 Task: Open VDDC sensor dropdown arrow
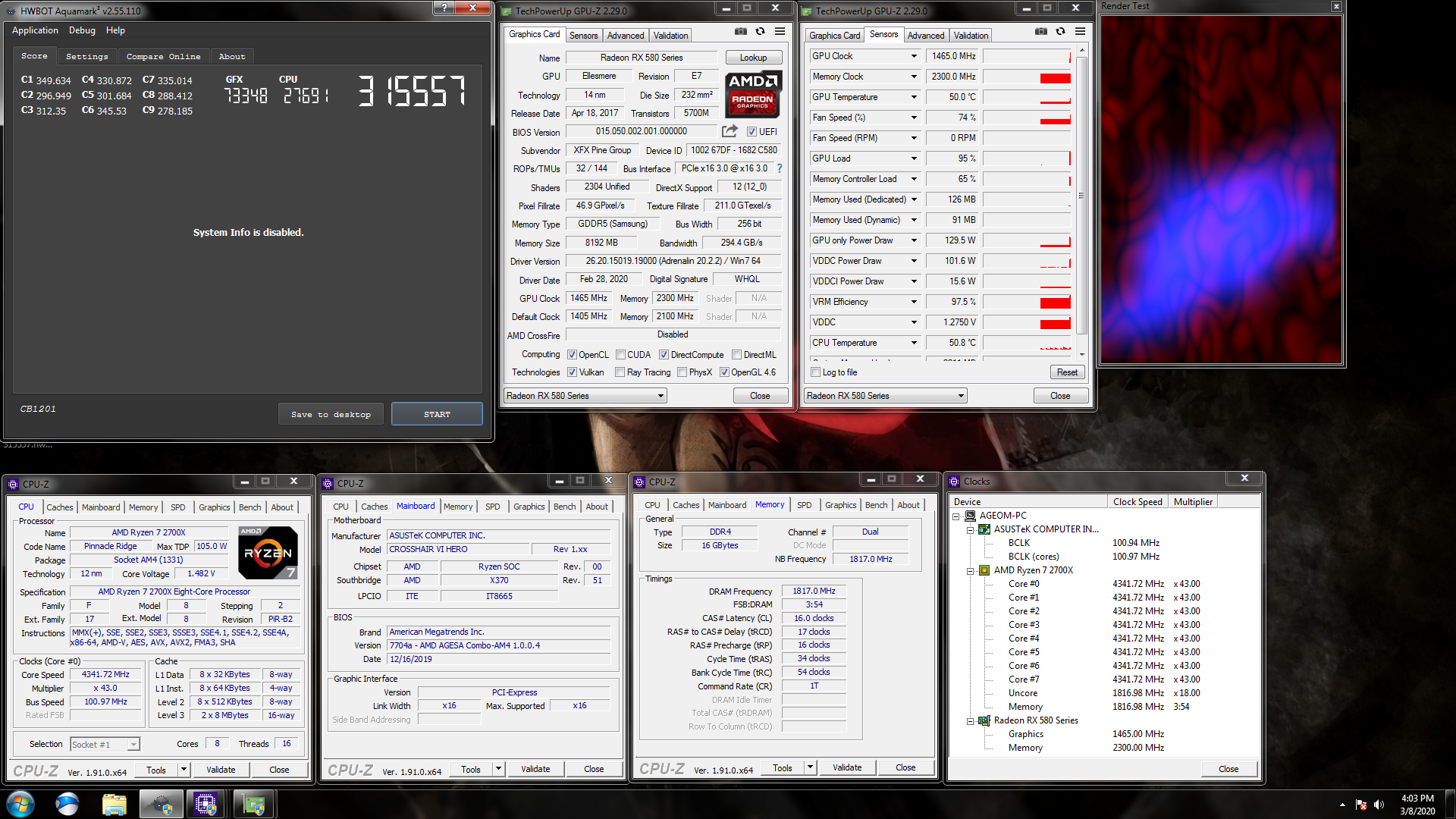pos(914,322)
